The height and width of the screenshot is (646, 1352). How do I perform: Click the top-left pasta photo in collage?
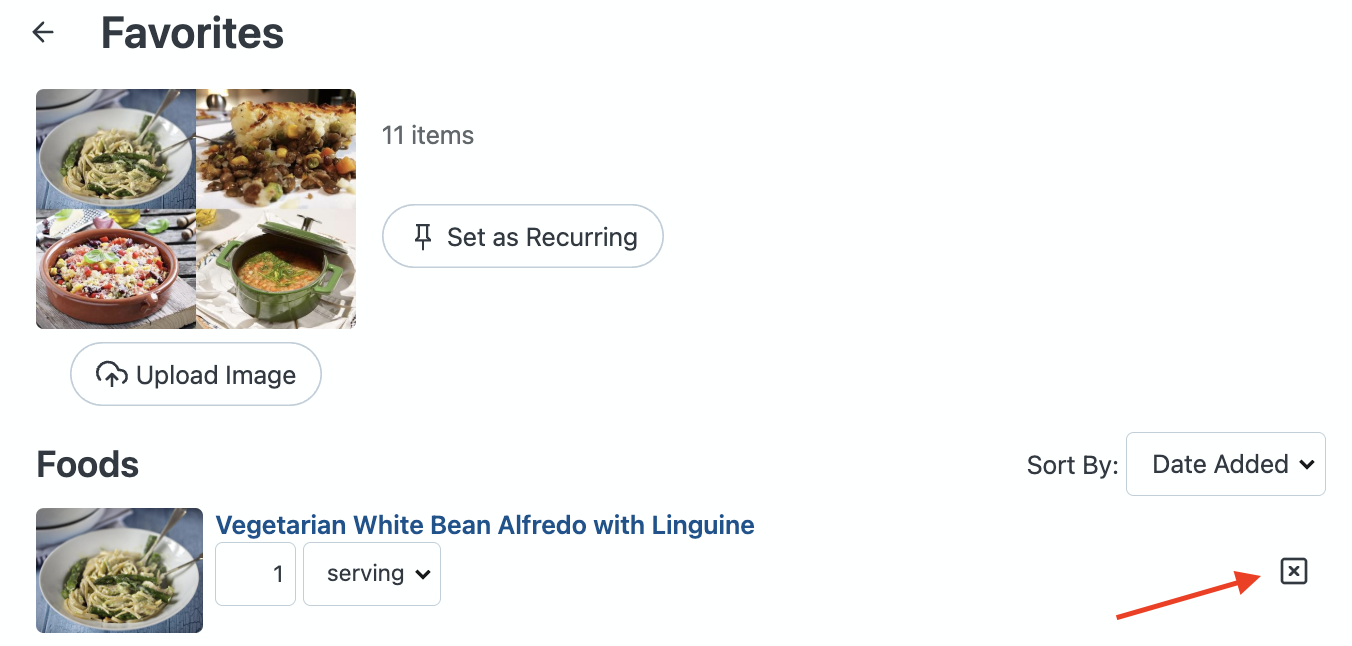point(116,149)
